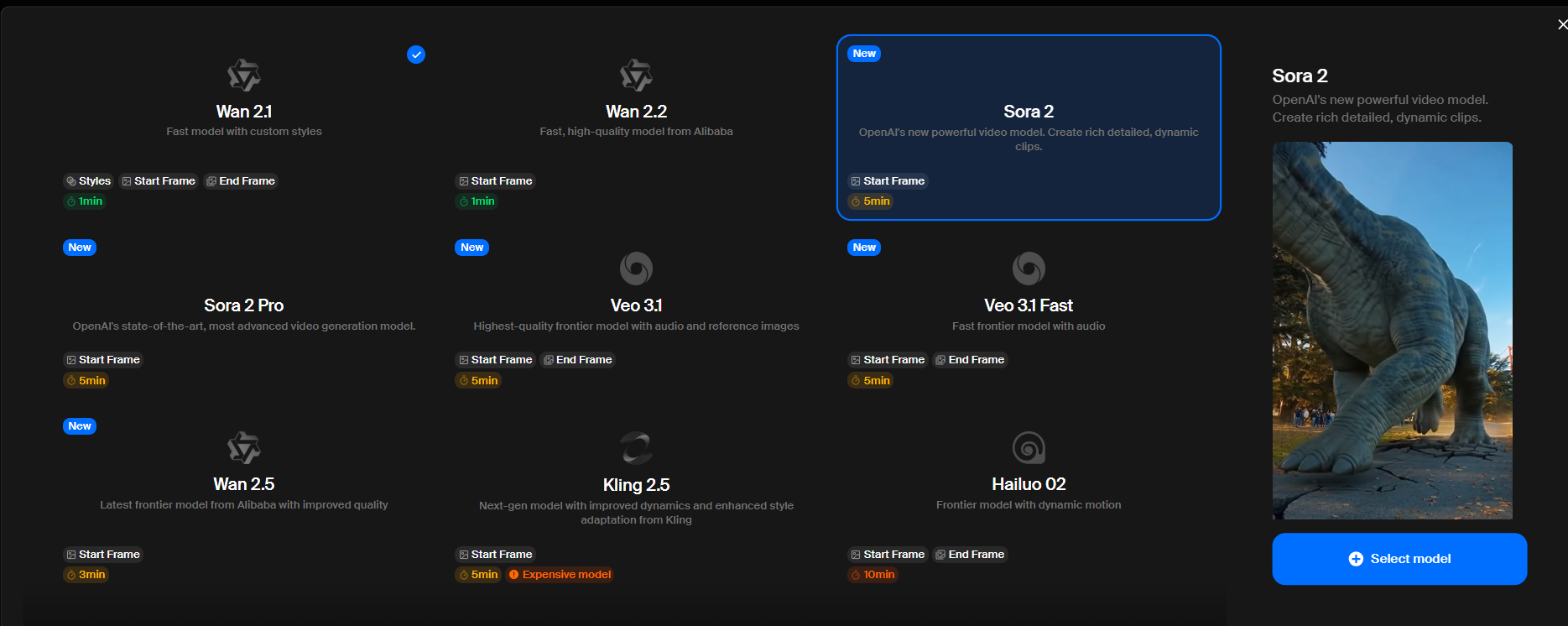
Task: Click the 10min duration badge on Hailuo 02
Action: point(873,575)
